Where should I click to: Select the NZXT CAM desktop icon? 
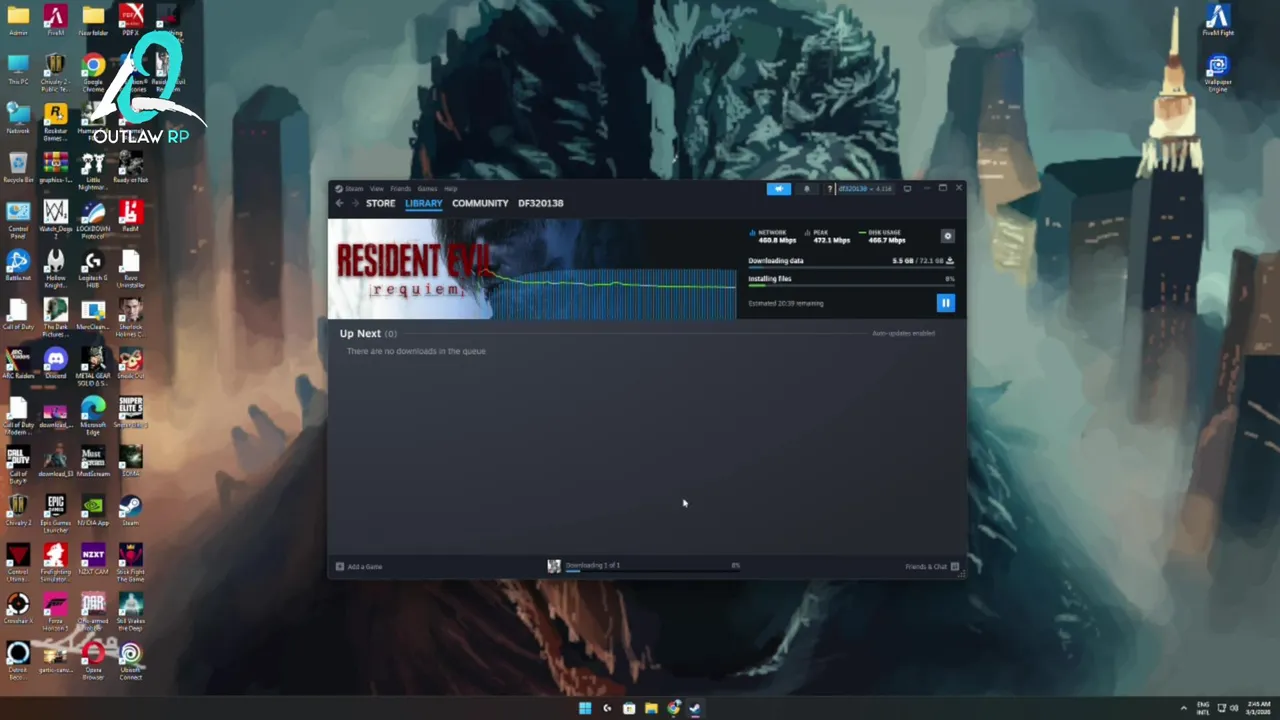pos(93,559)
